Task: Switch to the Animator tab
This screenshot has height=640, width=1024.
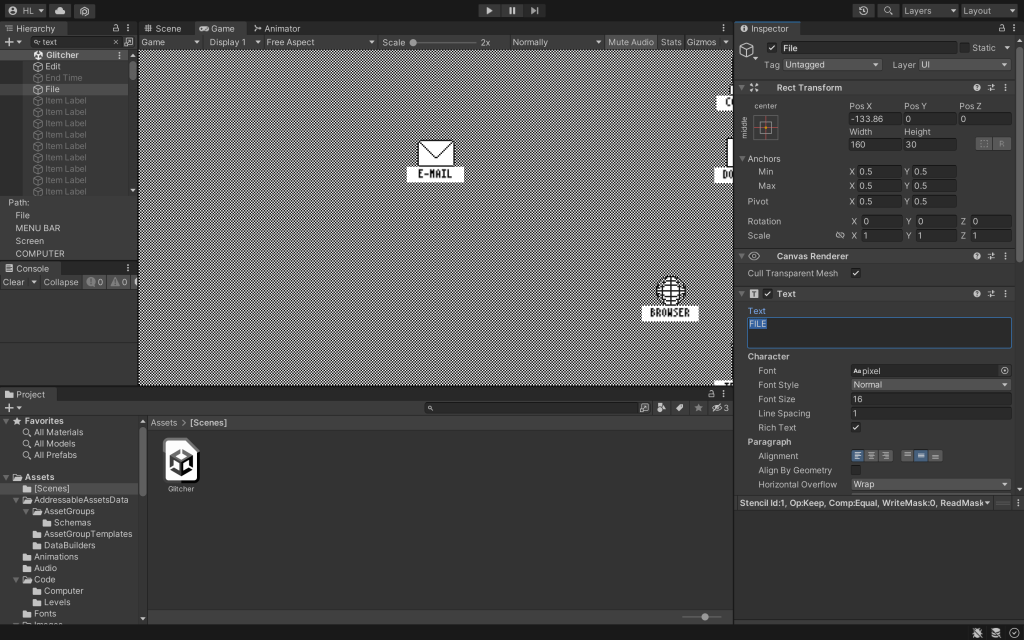Action: (x=276, y=29)
